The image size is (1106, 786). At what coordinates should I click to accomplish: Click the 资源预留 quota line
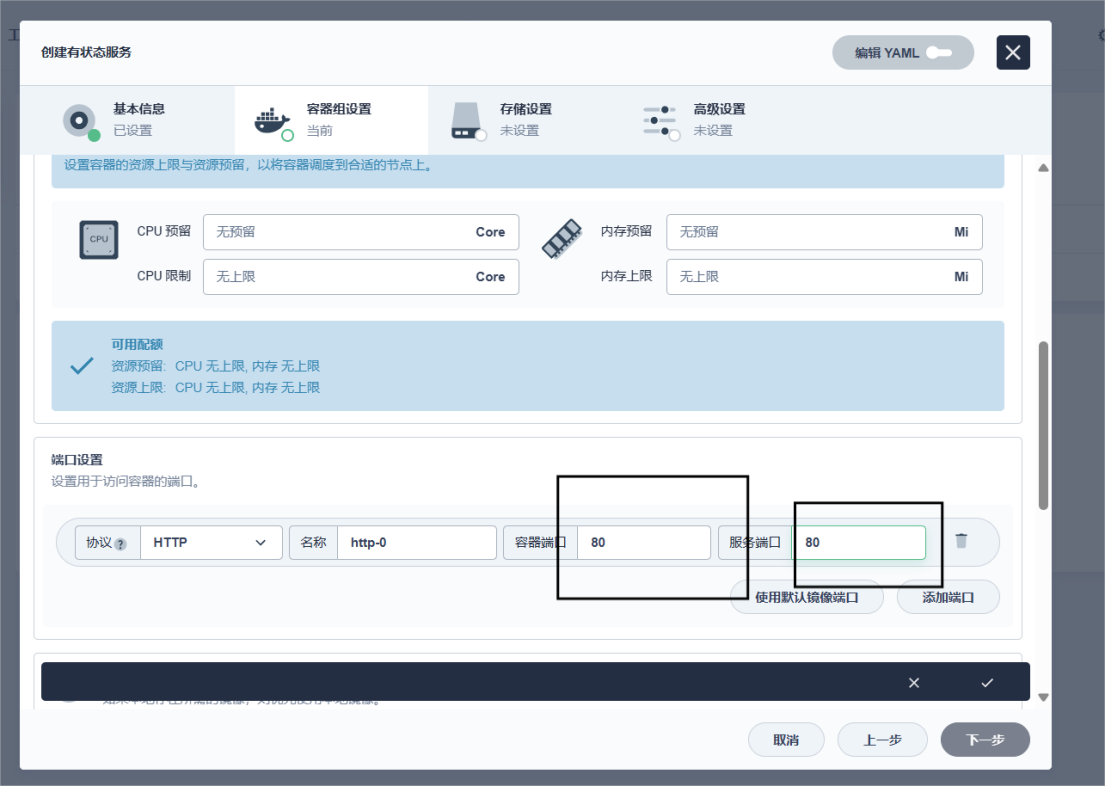[215, 366]
